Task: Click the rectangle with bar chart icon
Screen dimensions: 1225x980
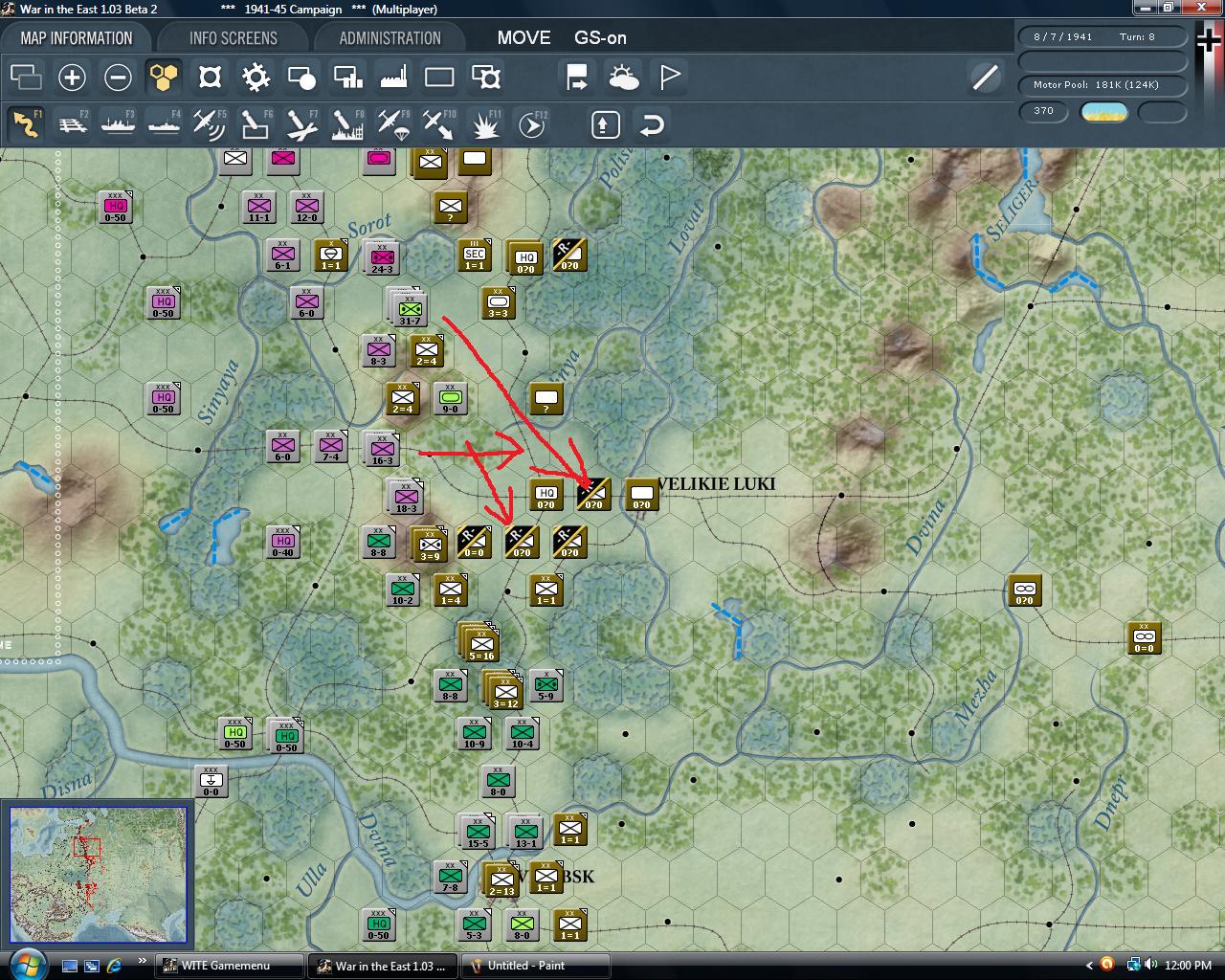Action: [x=347, y=78]
